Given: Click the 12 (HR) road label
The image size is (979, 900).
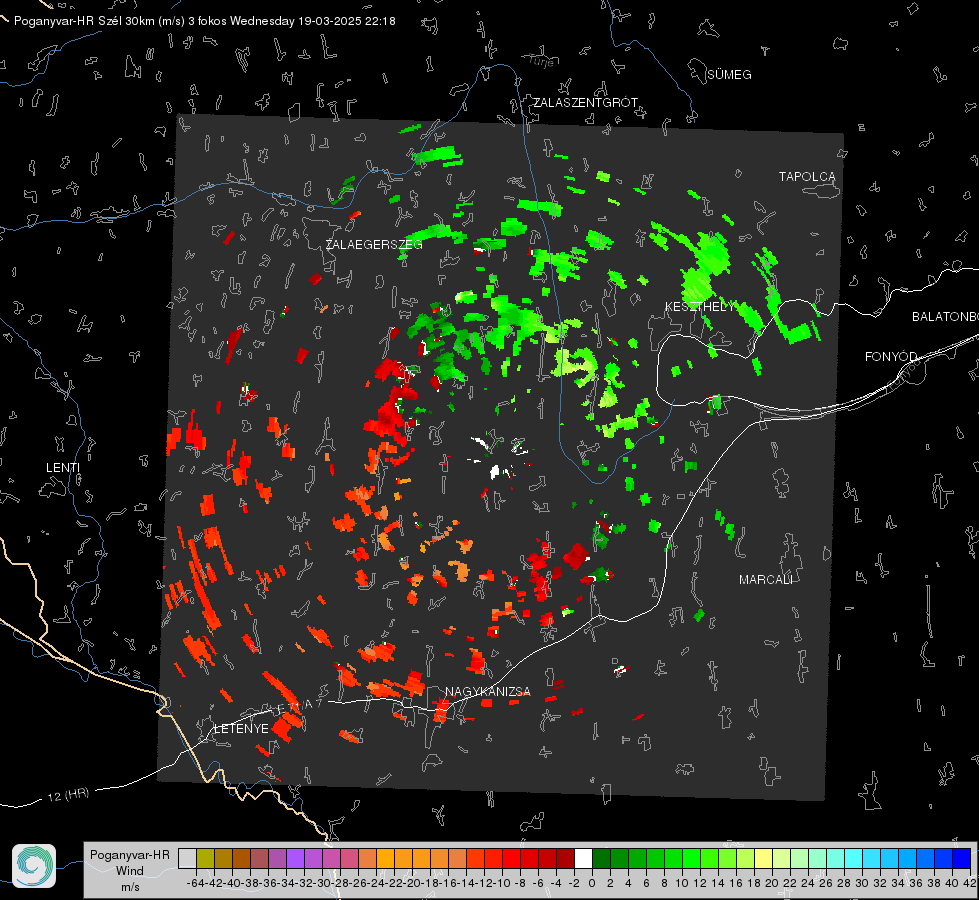Looking at the screenshot, I should pyautogui.click(x=68, y=795).
